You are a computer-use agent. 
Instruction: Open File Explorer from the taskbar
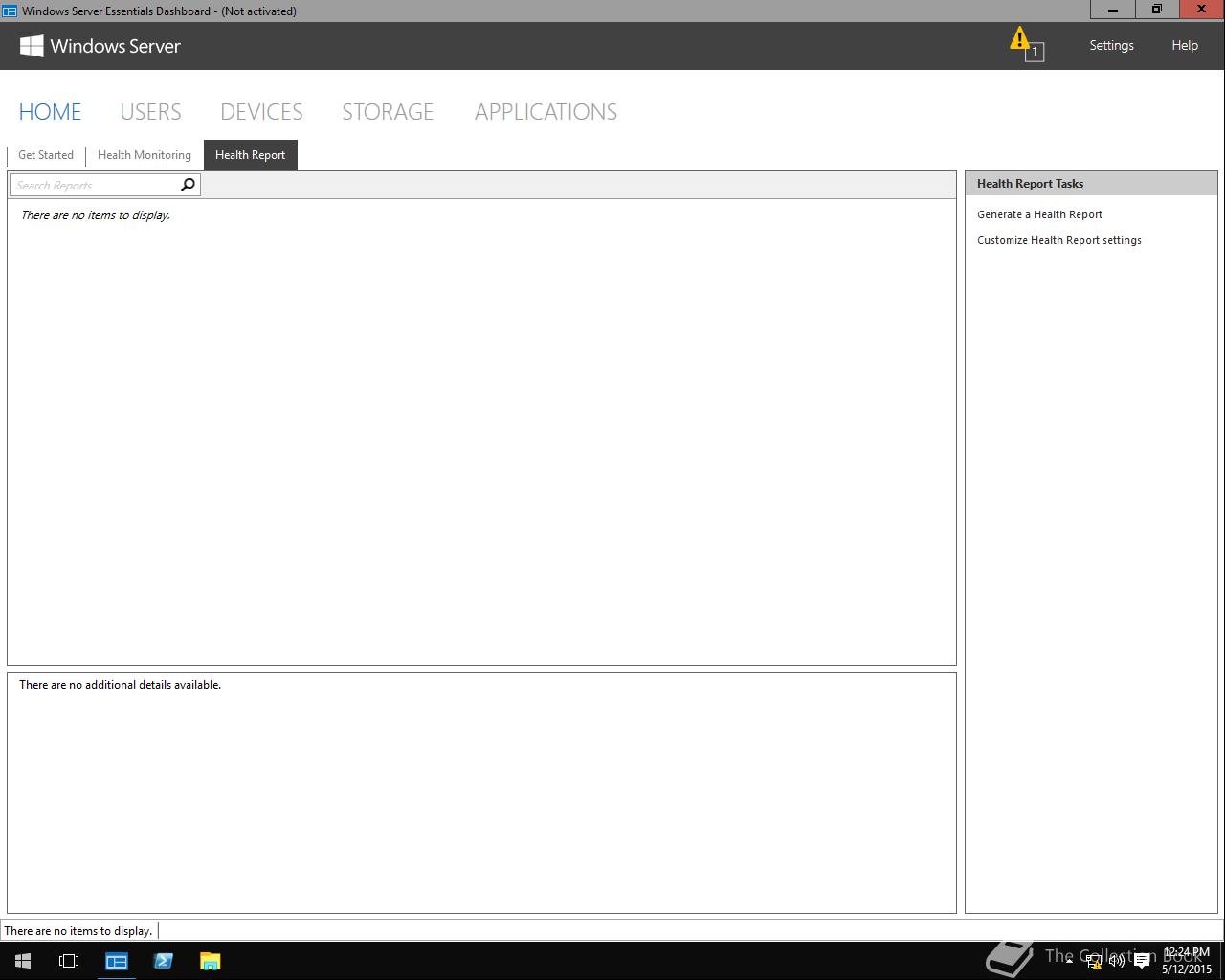210,961
